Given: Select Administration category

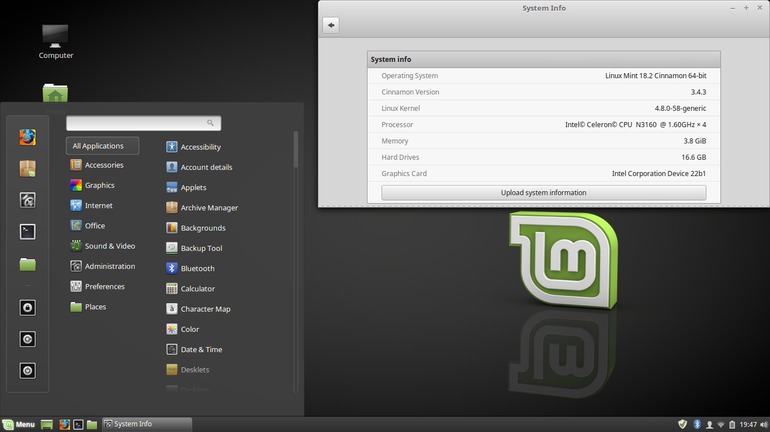Looking at the screenshot, I should (x=103, y=266).
